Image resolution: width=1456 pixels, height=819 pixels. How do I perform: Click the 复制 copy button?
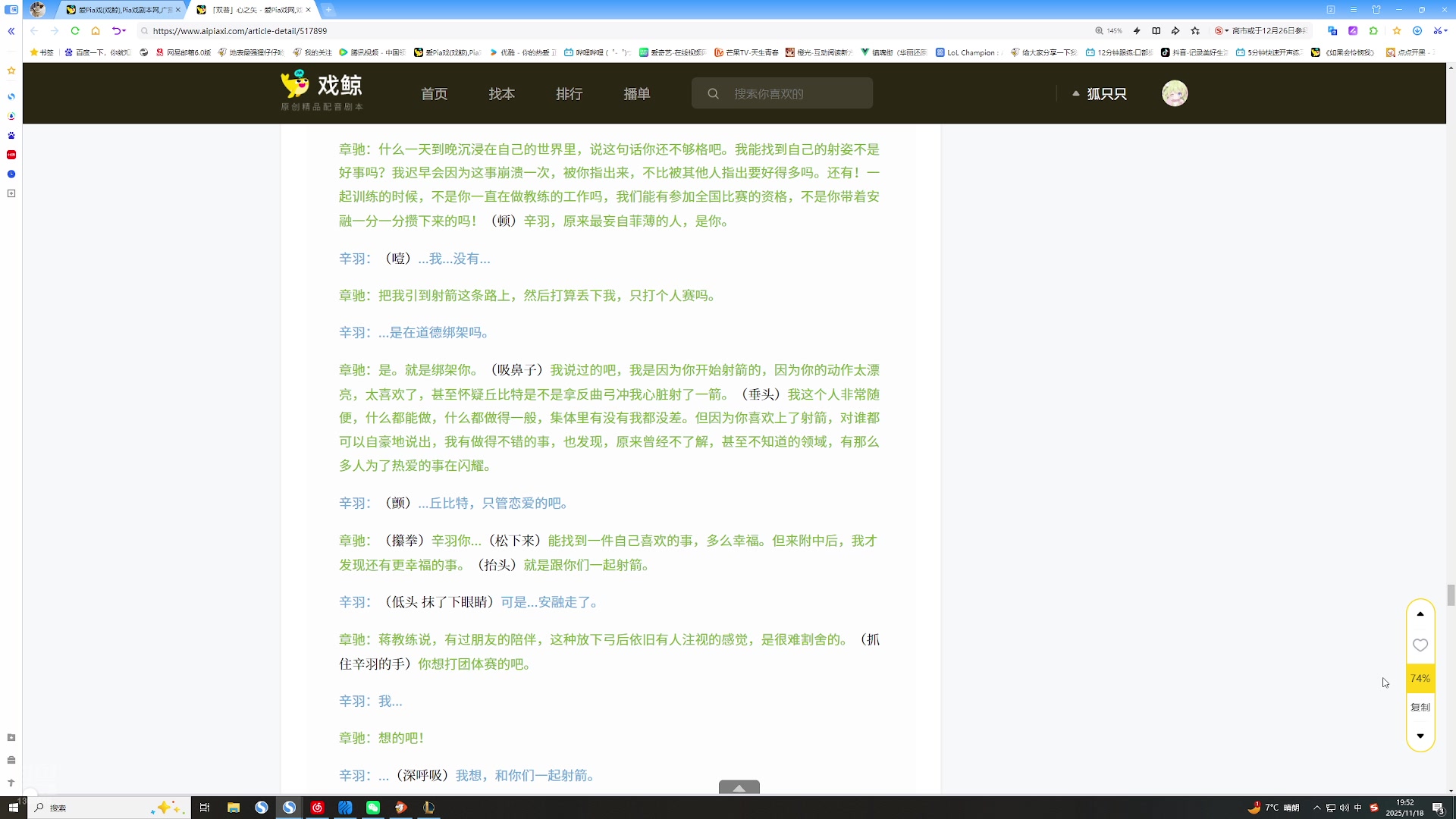(1420, 707)
